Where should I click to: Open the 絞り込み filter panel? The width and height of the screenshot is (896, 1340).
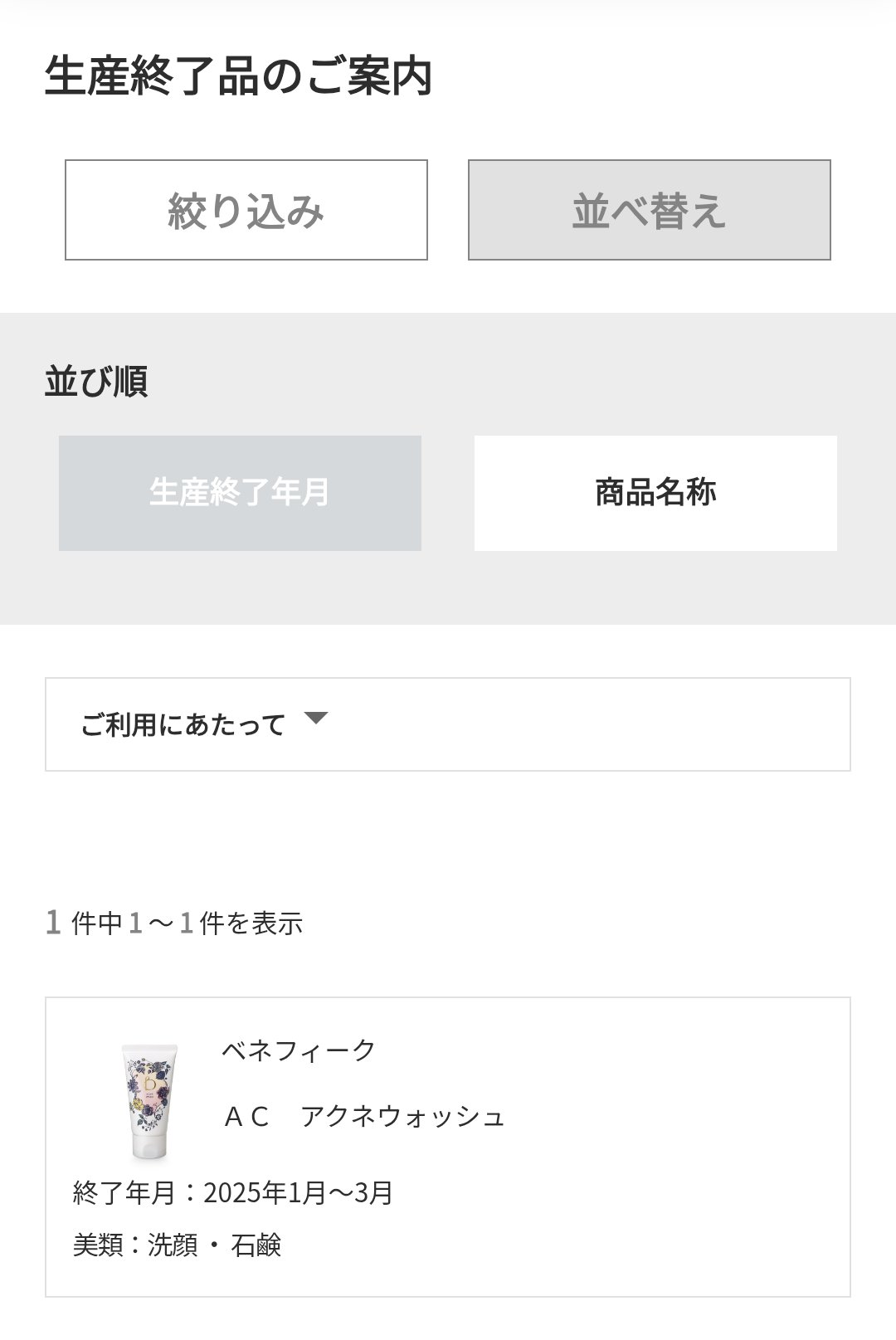pos(246,210)
